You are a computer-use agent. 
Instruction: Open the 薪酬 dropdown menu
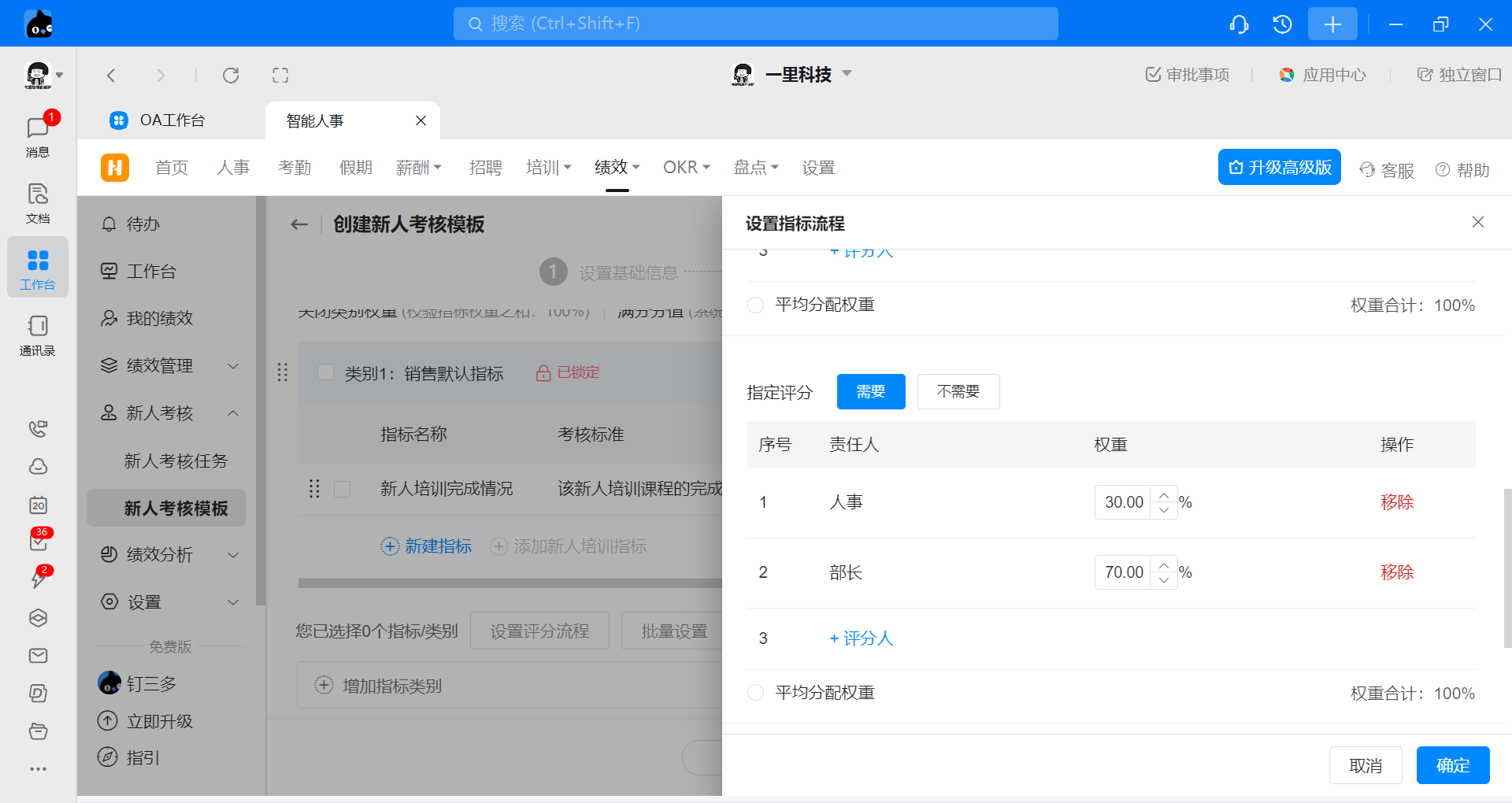[418, 168]
